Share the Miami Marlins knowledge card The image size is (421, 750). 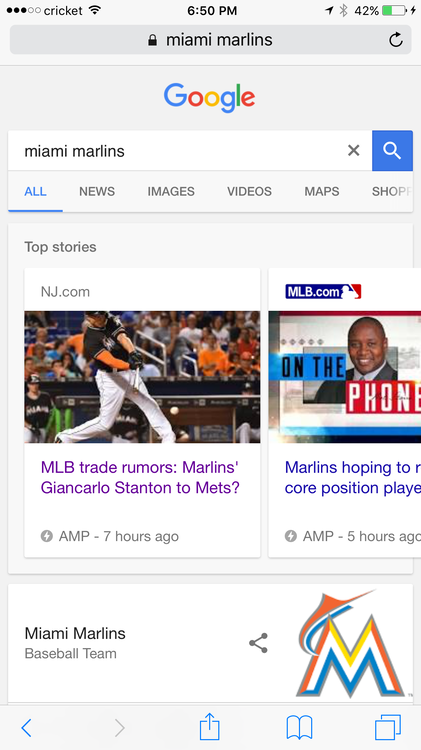(x=258, y=643)
